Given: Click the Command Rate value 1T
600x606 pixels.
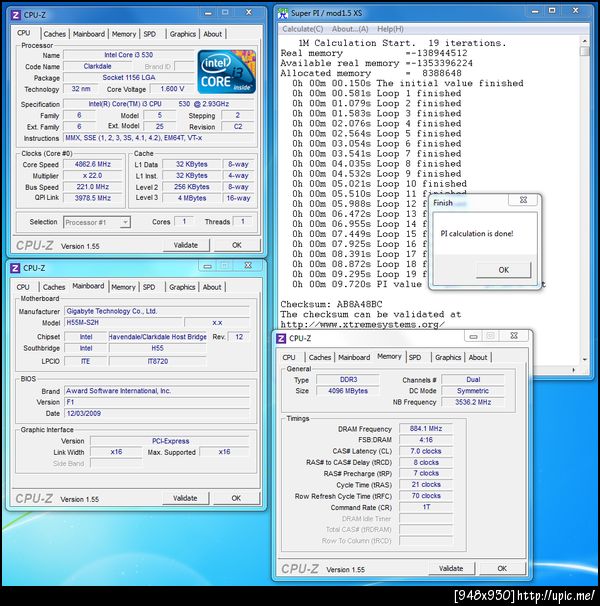Looking at the screenshot, I should (x=426, y=507).
